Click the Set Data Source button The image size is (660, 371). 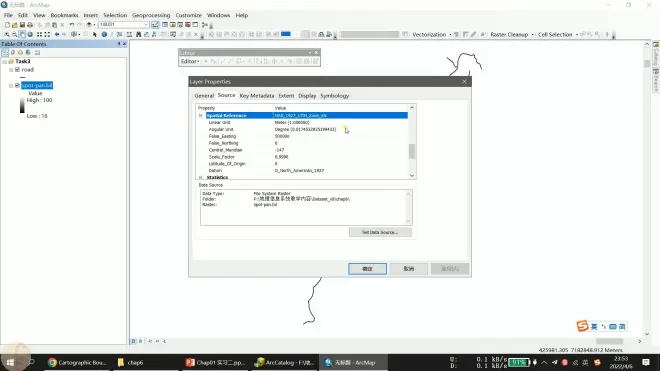tap(380, 232)
